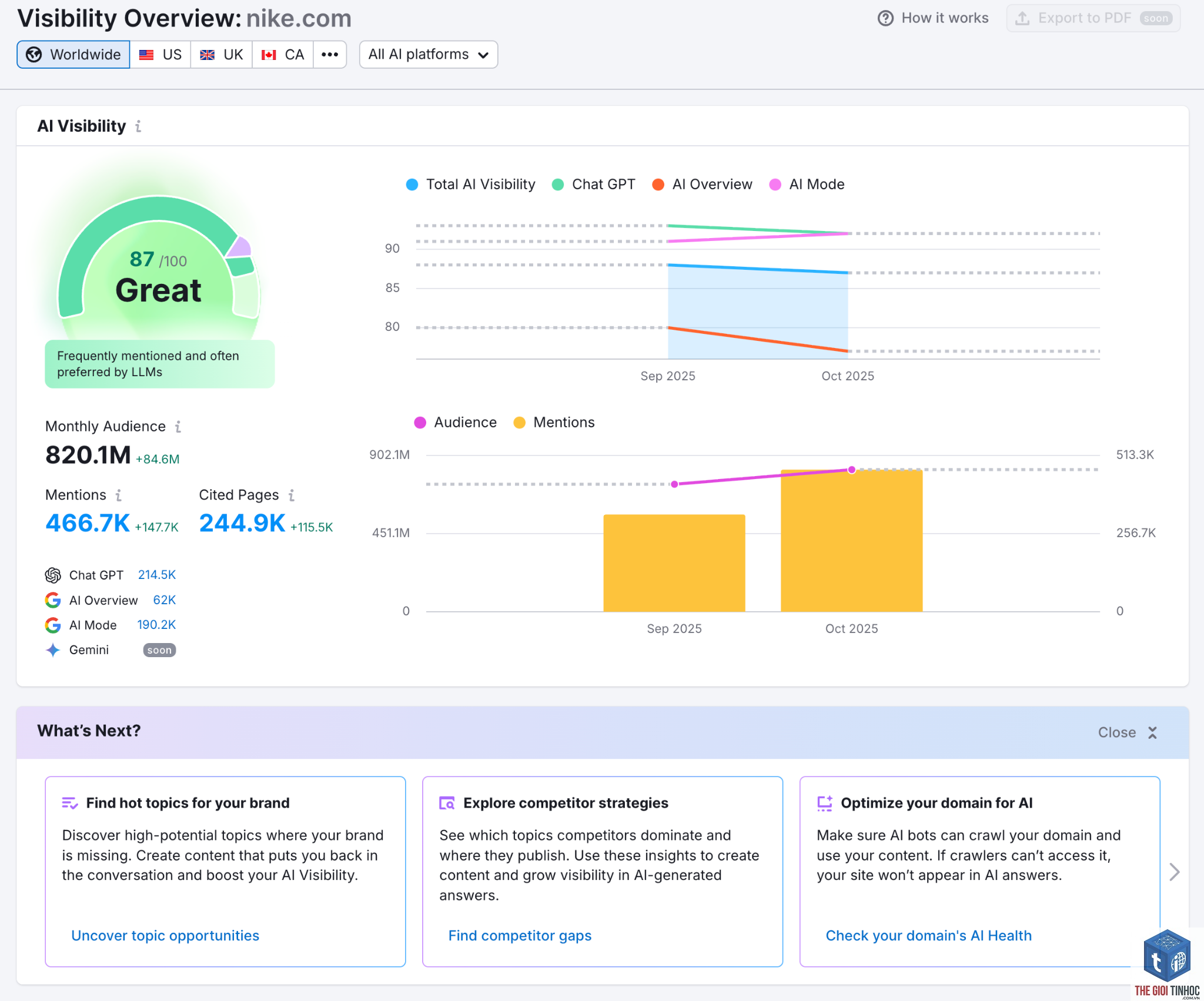Toggle Total AI Visibility legend series

471,185
